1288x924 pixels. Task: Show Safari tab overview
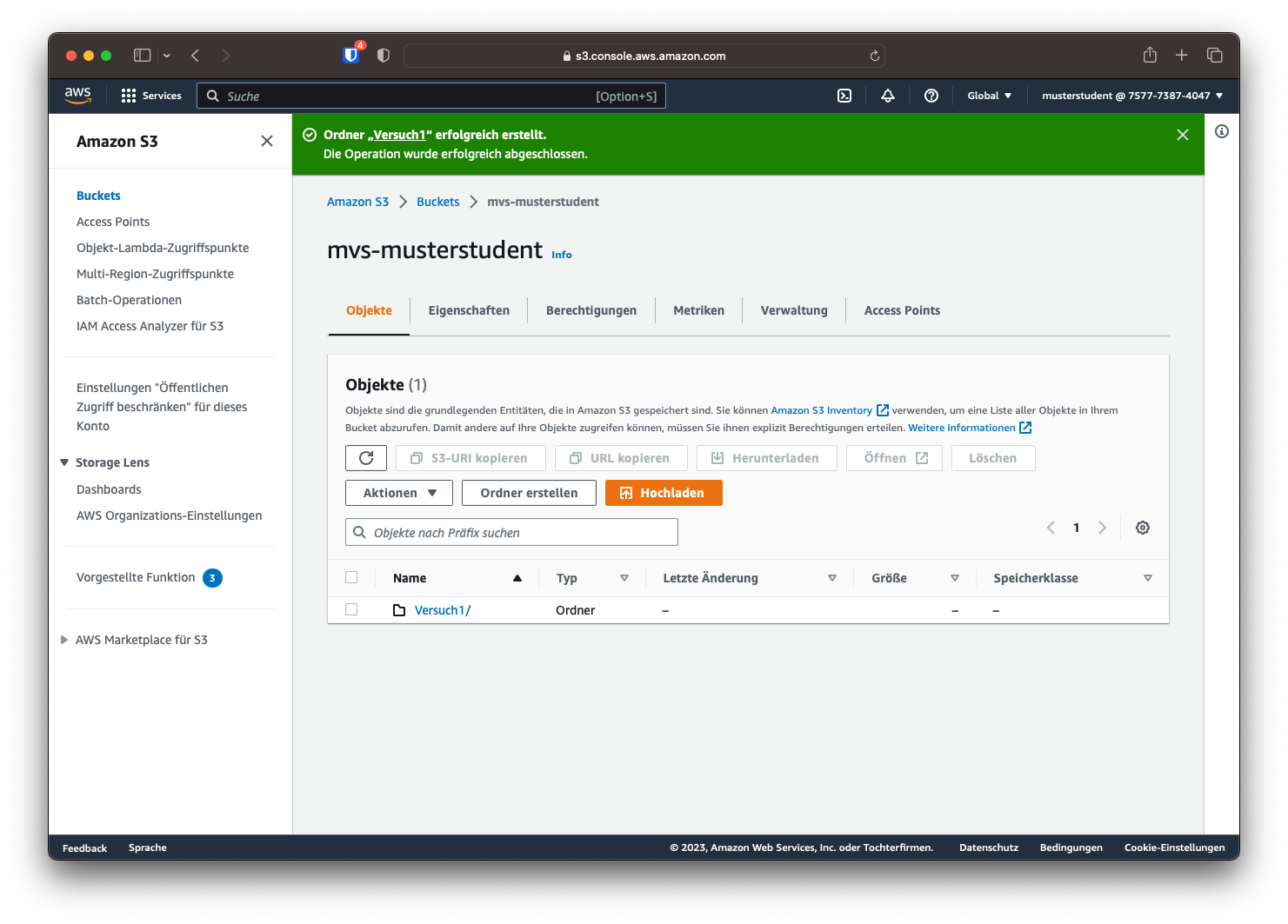1215,56
